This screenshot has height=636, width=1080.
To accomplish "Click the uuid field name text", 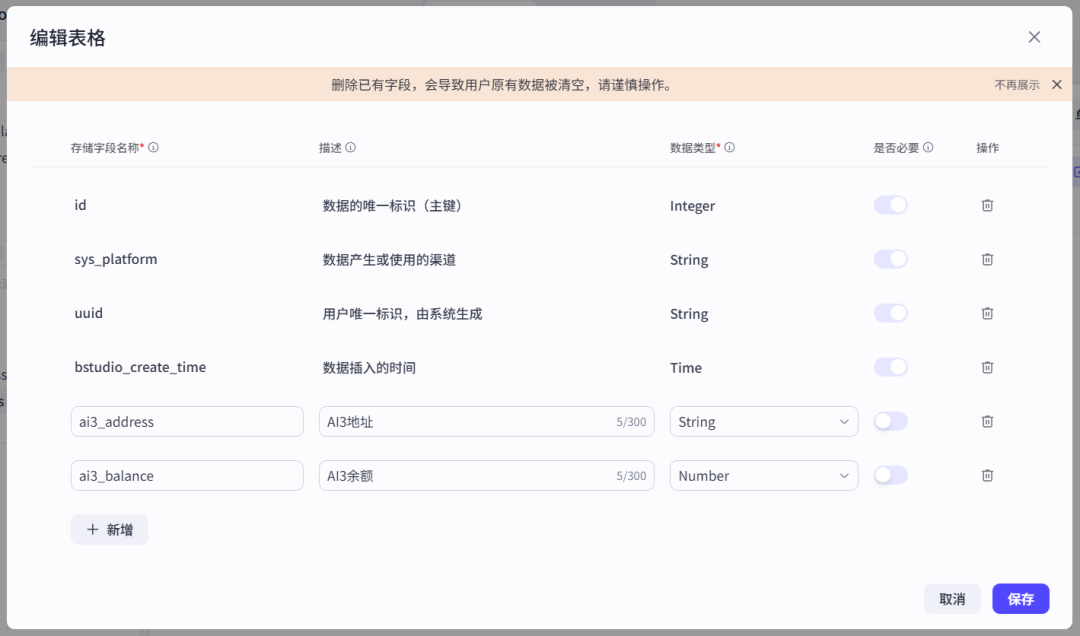I will 88,313.
